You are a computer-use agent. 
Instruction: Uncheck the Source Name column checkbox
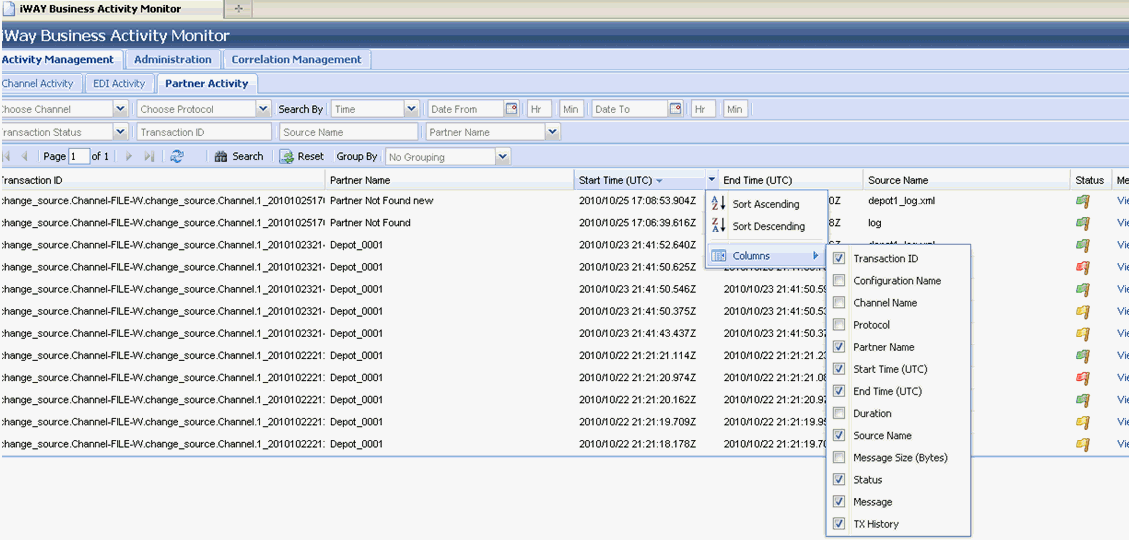coord(839,436)
